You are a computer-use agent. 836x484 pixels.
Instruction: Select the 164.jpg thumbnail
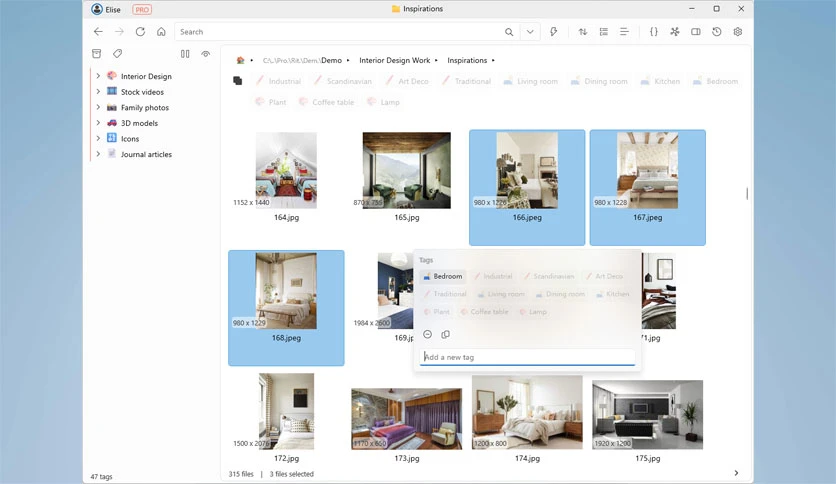pos(286,170)
